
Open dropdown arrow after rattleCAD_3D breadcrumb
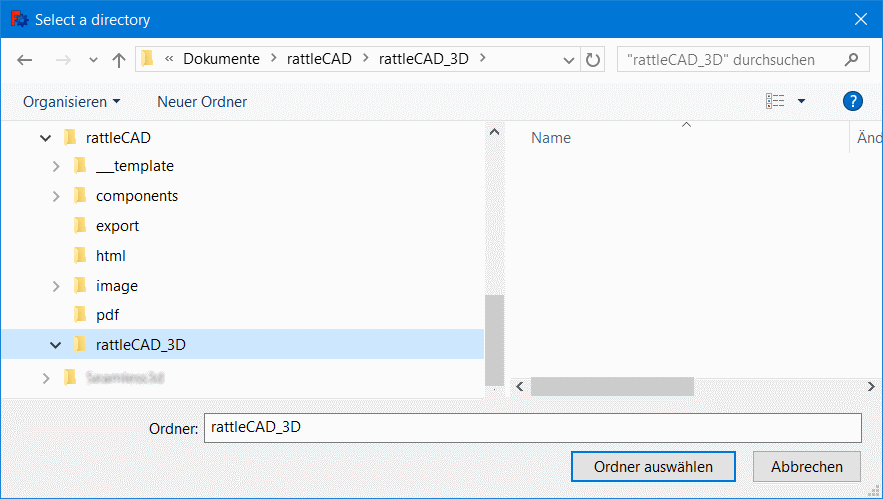pos(483,59)
